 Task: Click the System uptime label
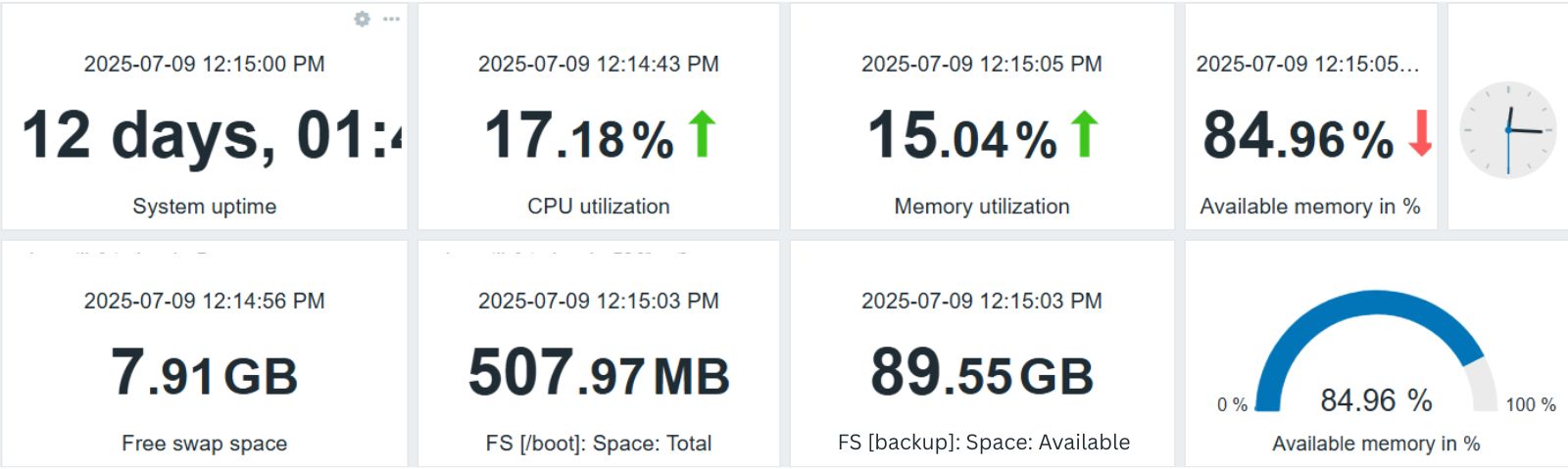205,207
